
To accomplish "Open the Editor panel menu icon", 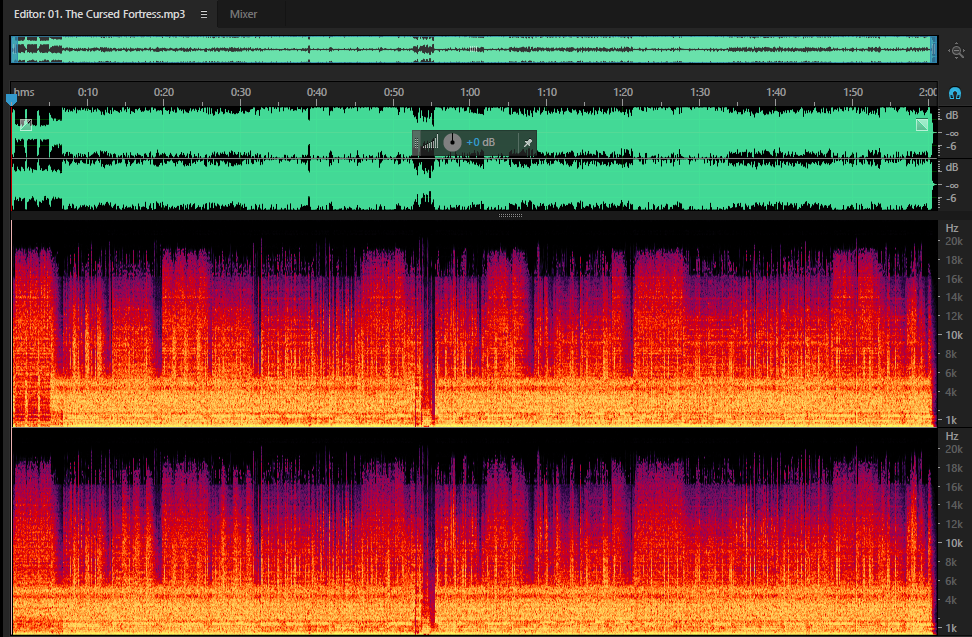I will tap(203, 14).
